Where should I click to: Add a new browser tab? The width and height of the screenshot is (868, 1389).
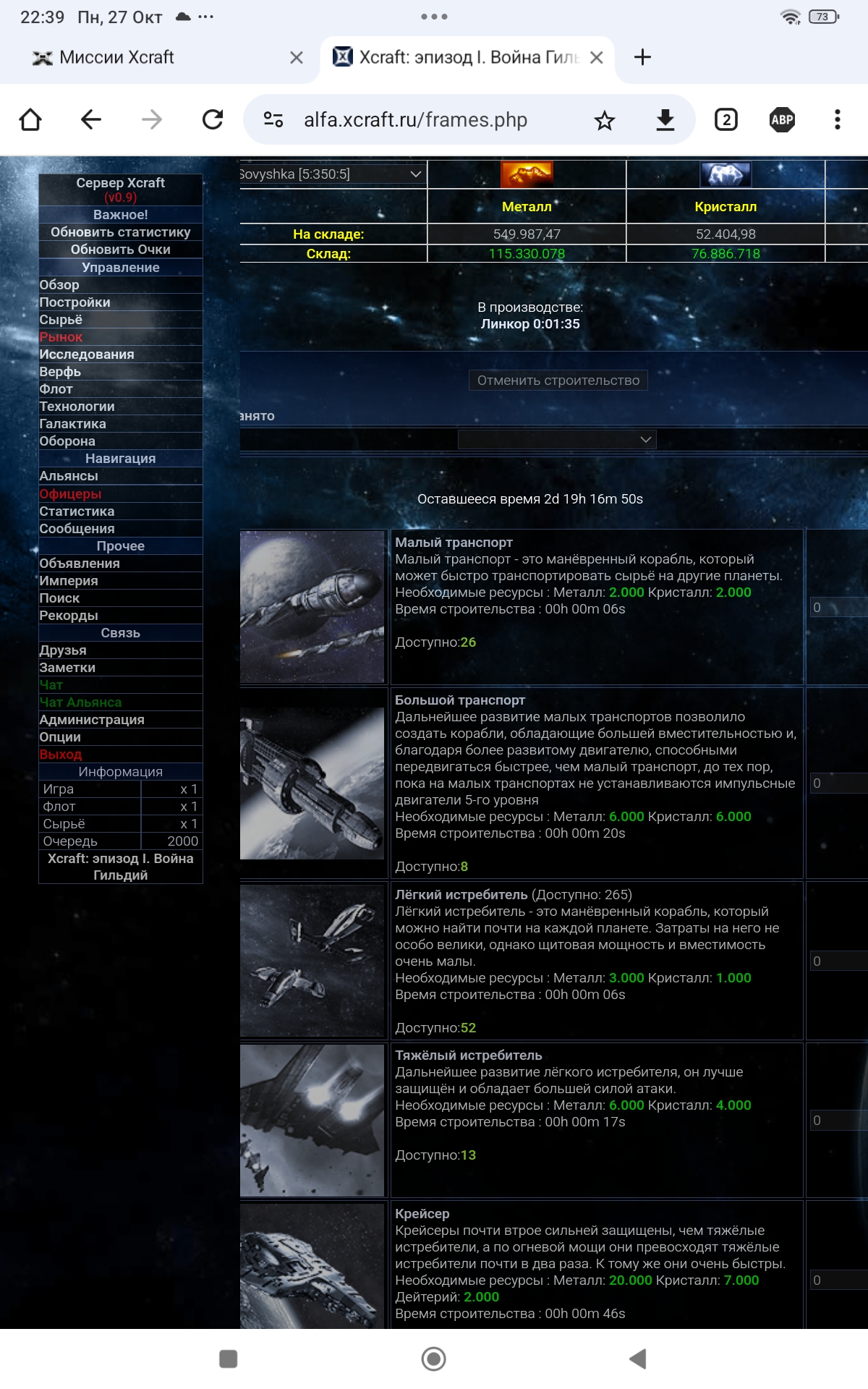(642, 57)
